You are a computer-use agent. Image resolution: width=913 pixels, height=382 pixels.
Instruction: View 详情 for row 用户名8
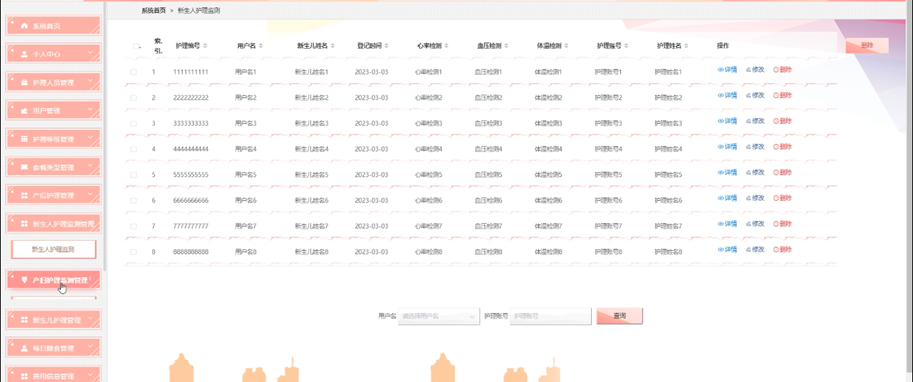[727, 249]
